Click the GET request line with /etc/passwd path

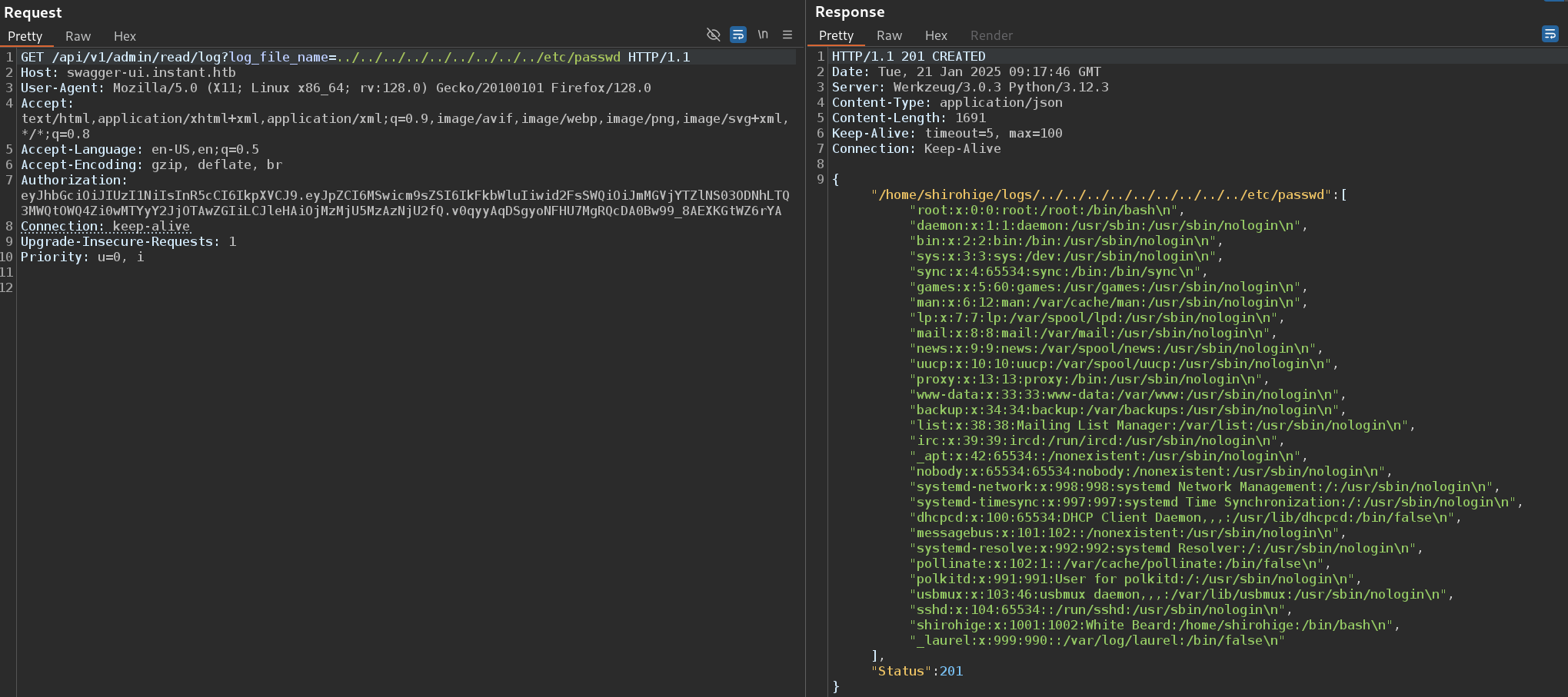(355, 57)
